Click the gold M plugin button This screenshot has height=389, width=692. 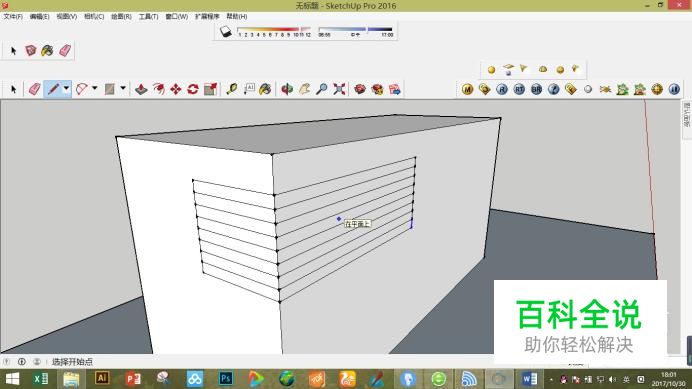(467, 90)
